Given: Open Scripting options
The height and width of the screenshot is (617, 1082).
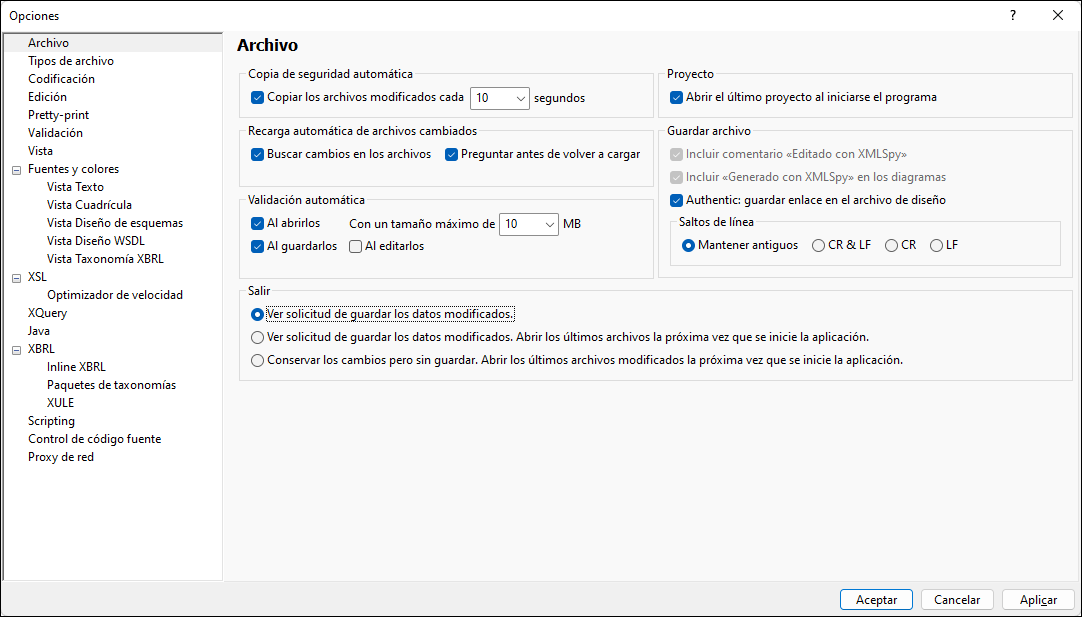Looking at the screenshot, I should tap(51, 420).
